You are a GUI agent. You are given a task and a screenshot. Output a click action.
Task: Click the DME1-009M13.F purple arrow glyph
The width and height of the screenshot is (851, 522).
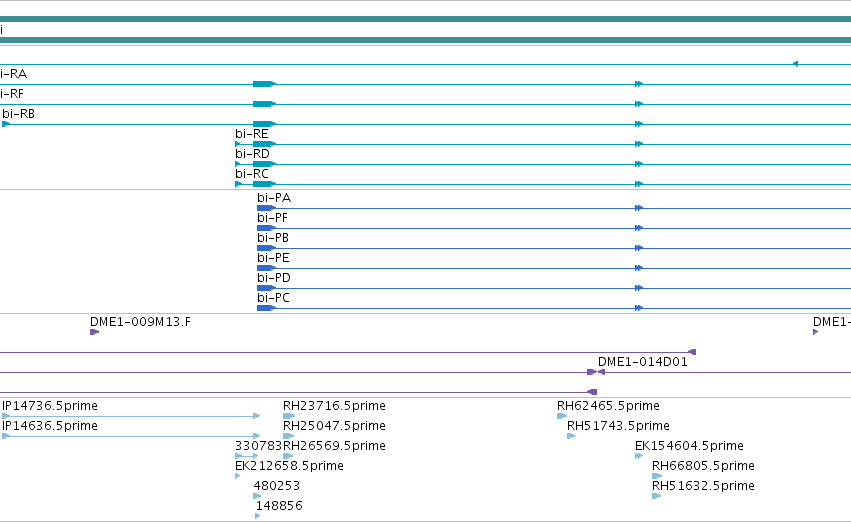pyautogui.click(x=94, y=332)
